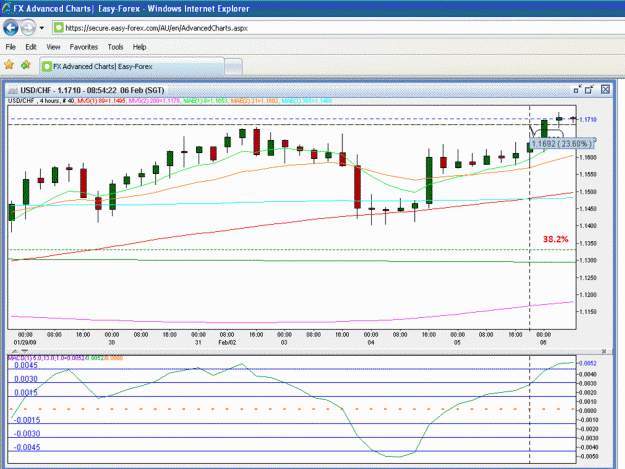This screenshot has height=469, width=625.
Task: Open a new blank browser tab
Action: 233,67
